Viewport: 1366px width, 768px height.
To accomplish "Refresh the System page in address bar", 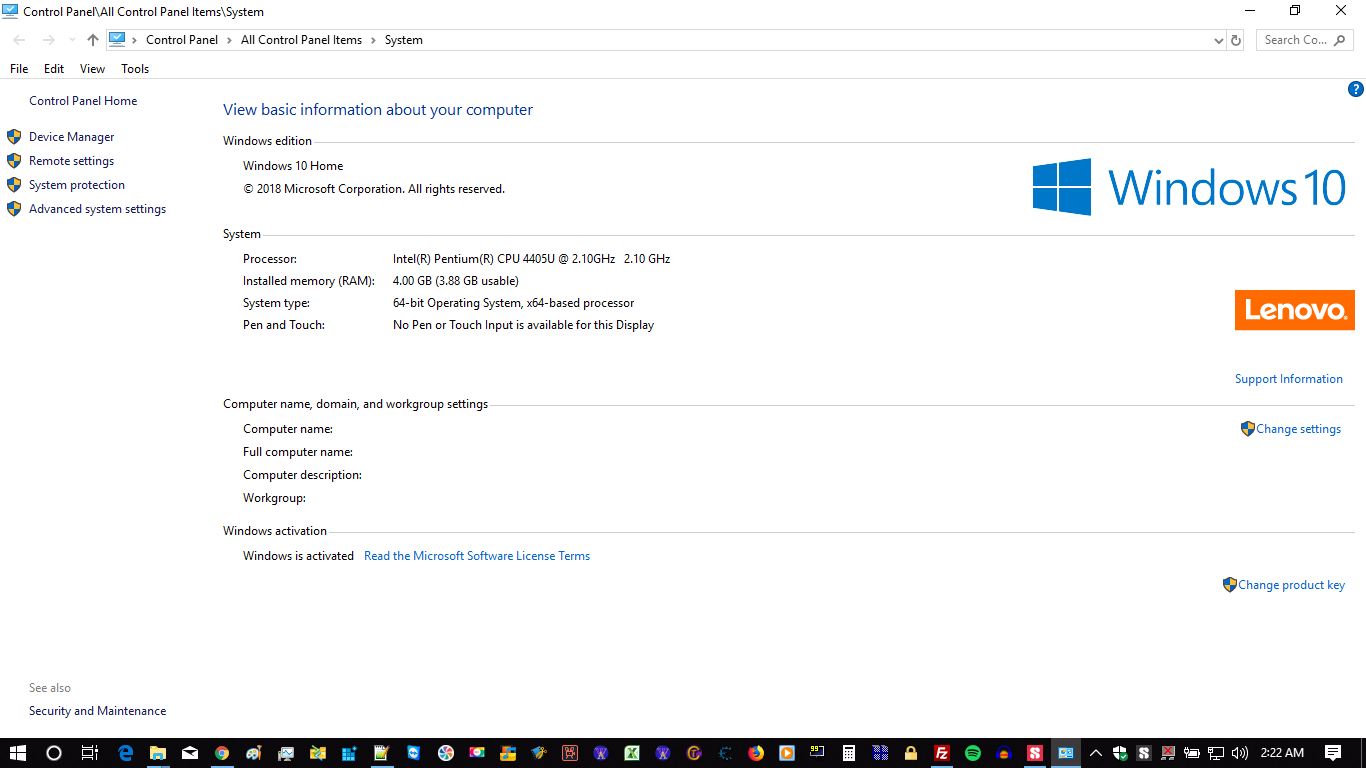I will (x=1236, y=40).
